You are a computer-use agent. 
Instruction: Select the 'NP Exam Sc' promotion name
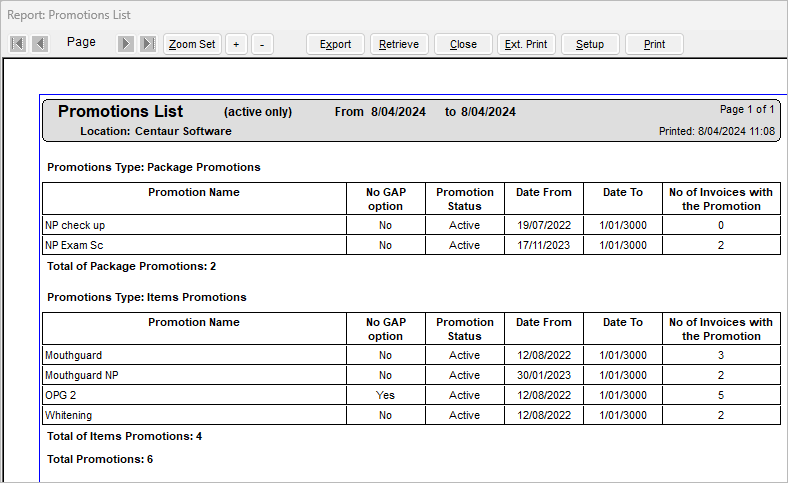pyautogui.click(x=74, y=245)
